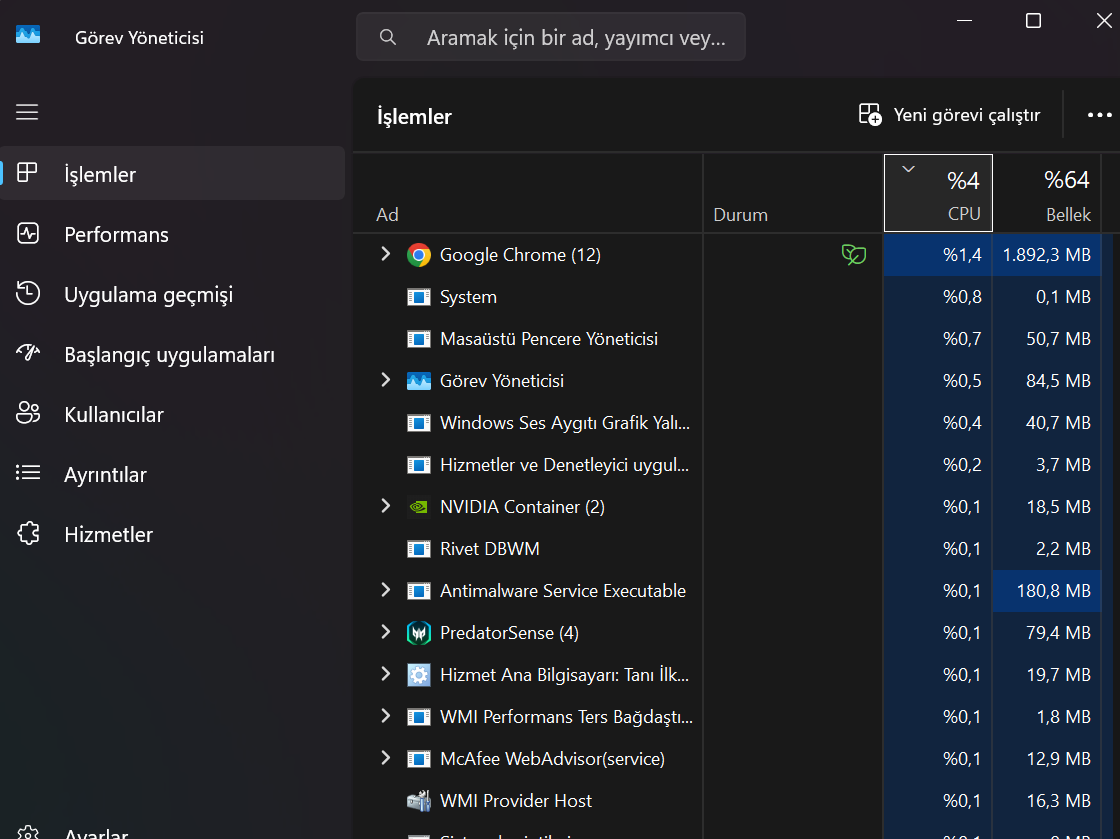Expand the NVIDIA Container (2) group
The image size is (1120, 839).
(386, 506)
